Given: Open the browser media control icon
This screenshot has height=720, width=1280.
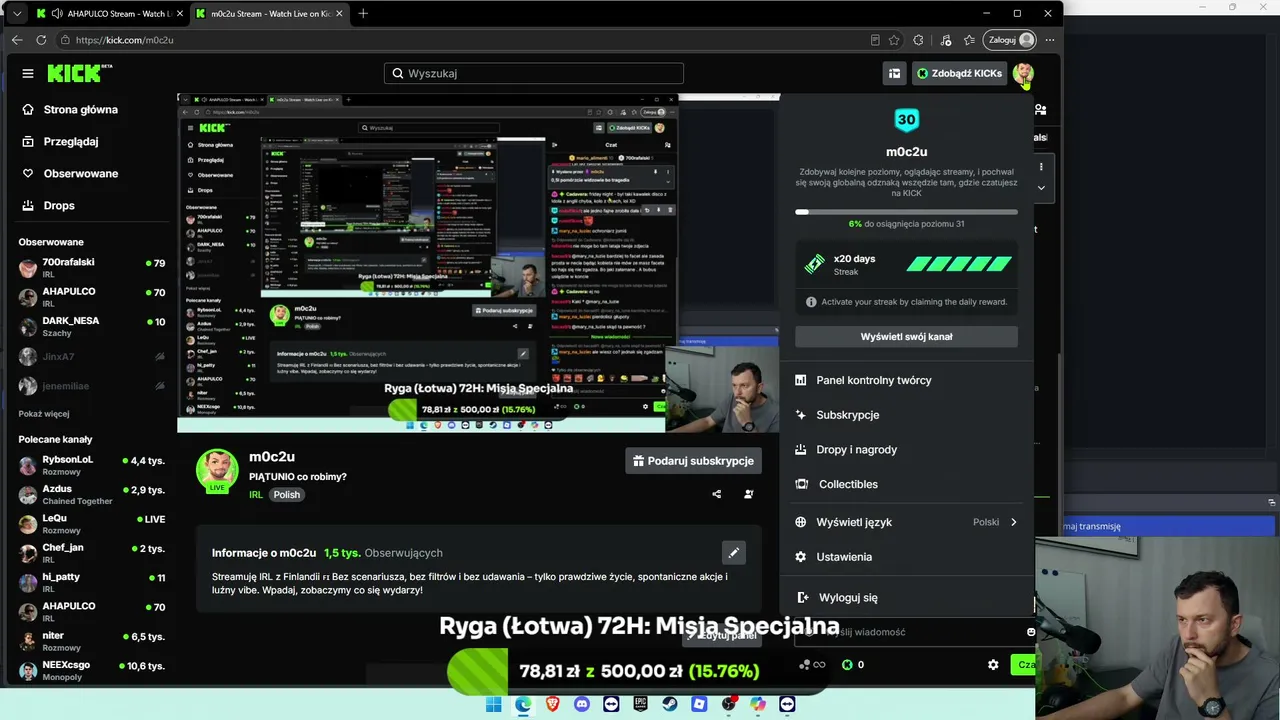Looking at the screenshot, I should pos(945,40).
